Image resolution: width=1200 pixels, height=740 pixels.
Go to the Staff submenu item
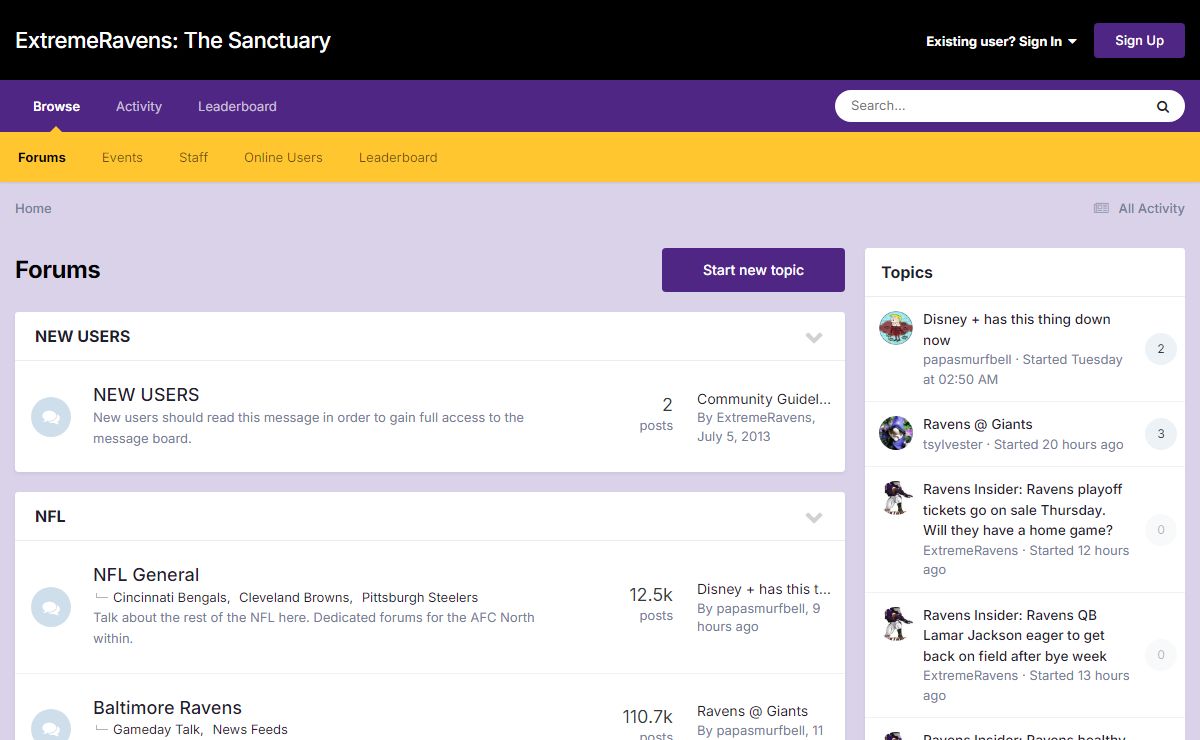click(x=193, y=157)
